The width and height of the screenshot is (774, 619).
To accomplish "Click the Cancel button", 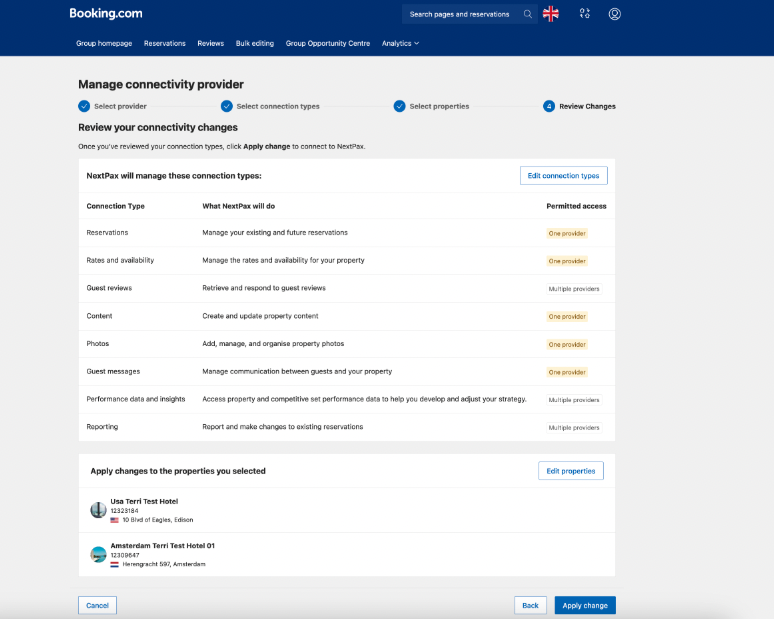I will (x=97, y=606).
